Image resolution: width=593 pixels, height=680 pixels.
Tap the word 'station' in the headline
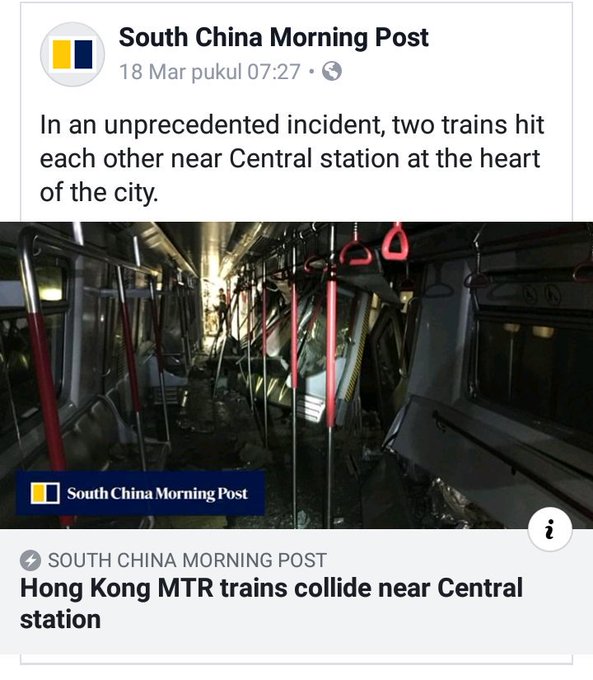(x=60, y=619)
